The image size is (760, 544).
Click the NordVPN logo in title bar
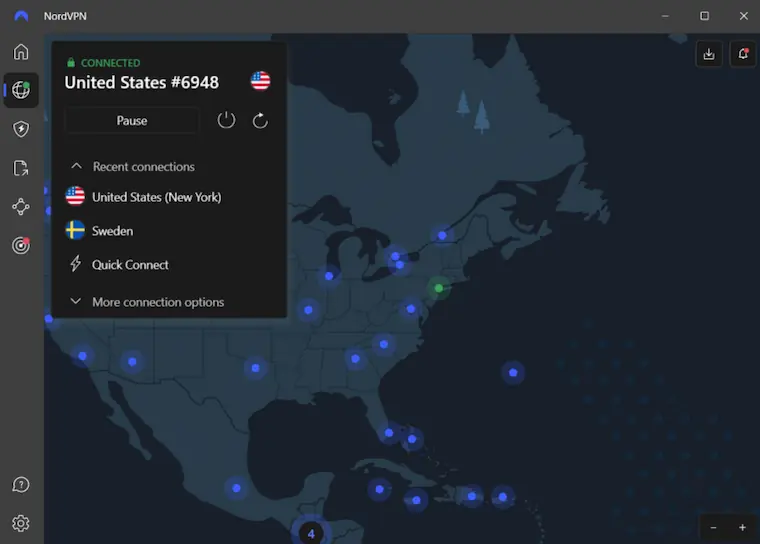(21, 16)
